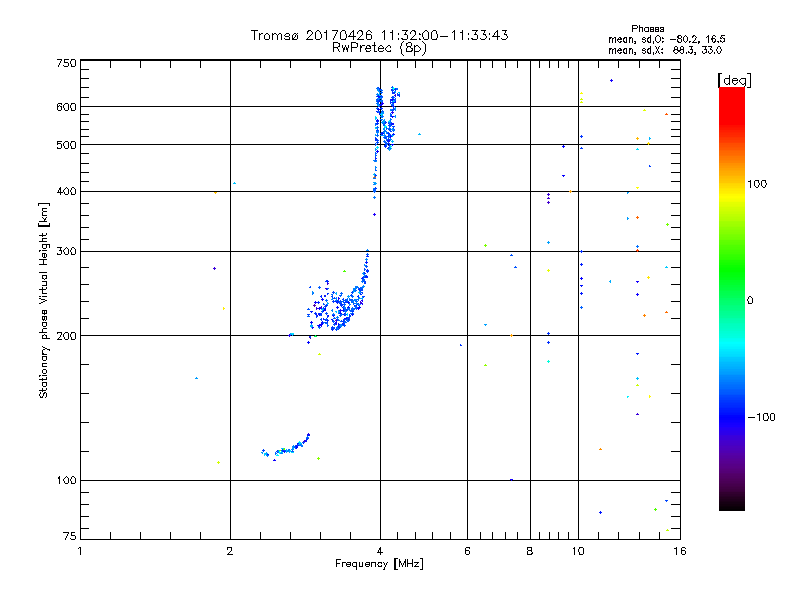Click the '75' height tick label
The image size is (800, 600).
pos(70,536)
